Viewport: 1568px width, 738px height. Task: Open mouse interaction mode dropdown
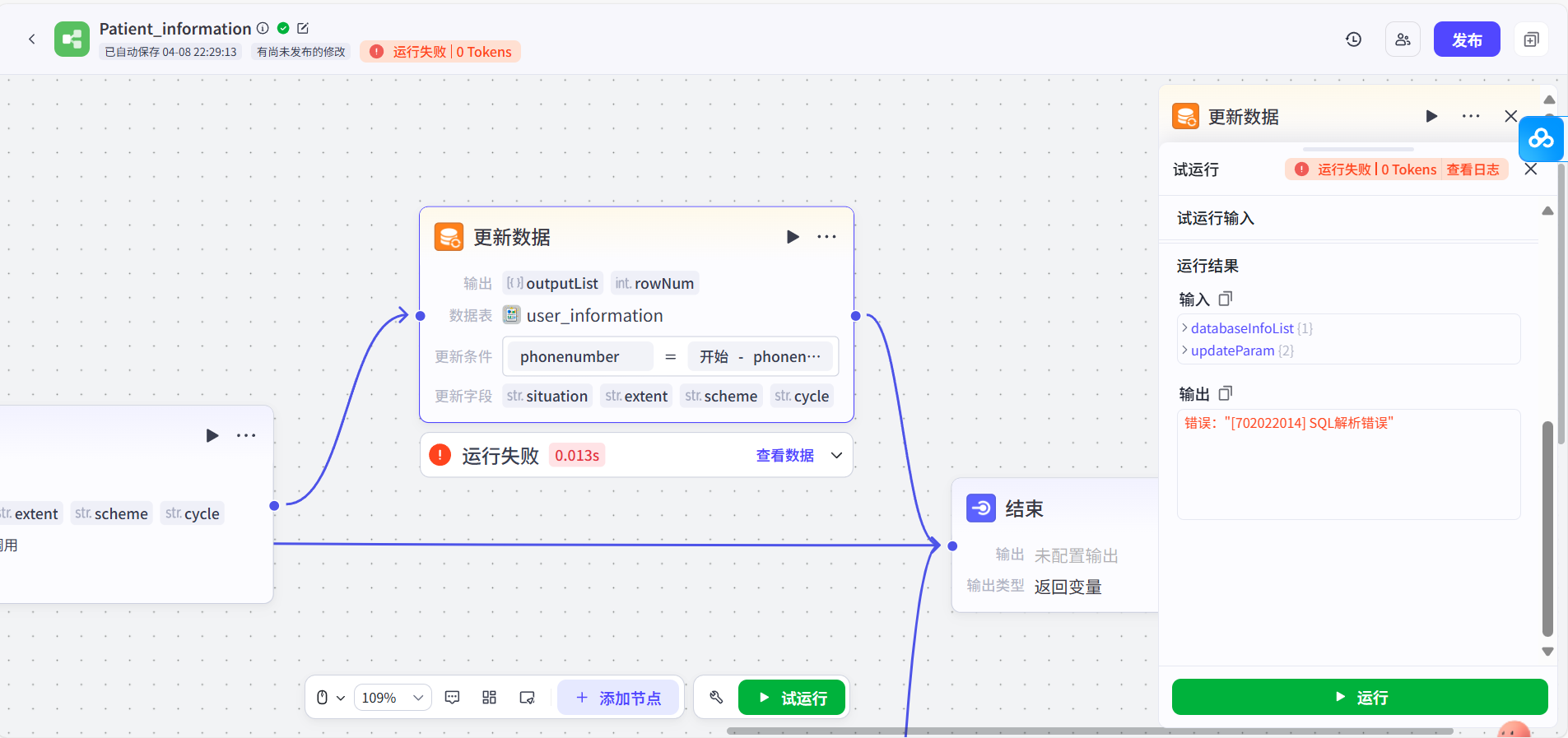[x=330, y=698]
